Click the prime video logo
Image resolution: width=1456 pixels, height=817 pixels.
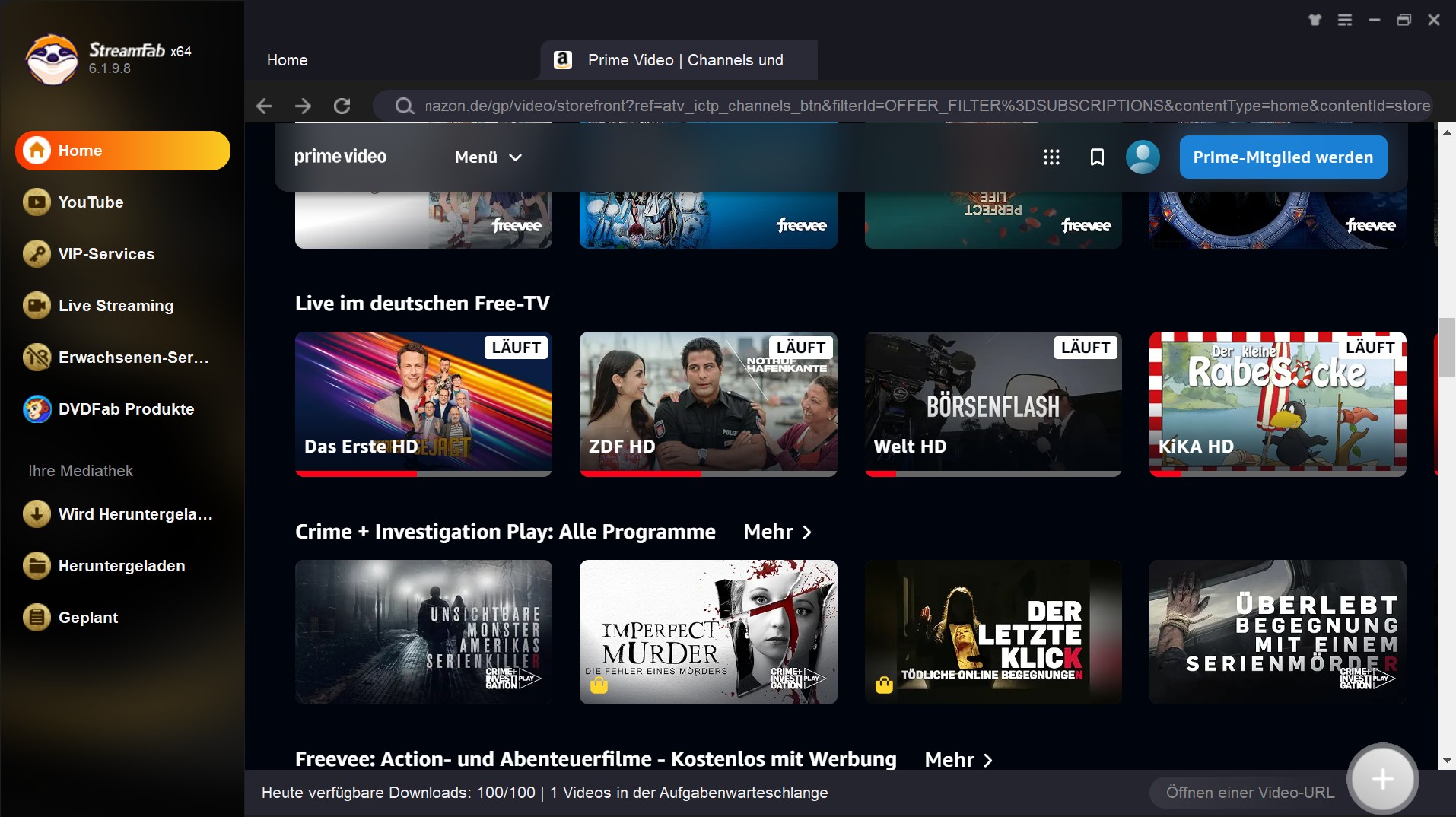click(340, 157)
